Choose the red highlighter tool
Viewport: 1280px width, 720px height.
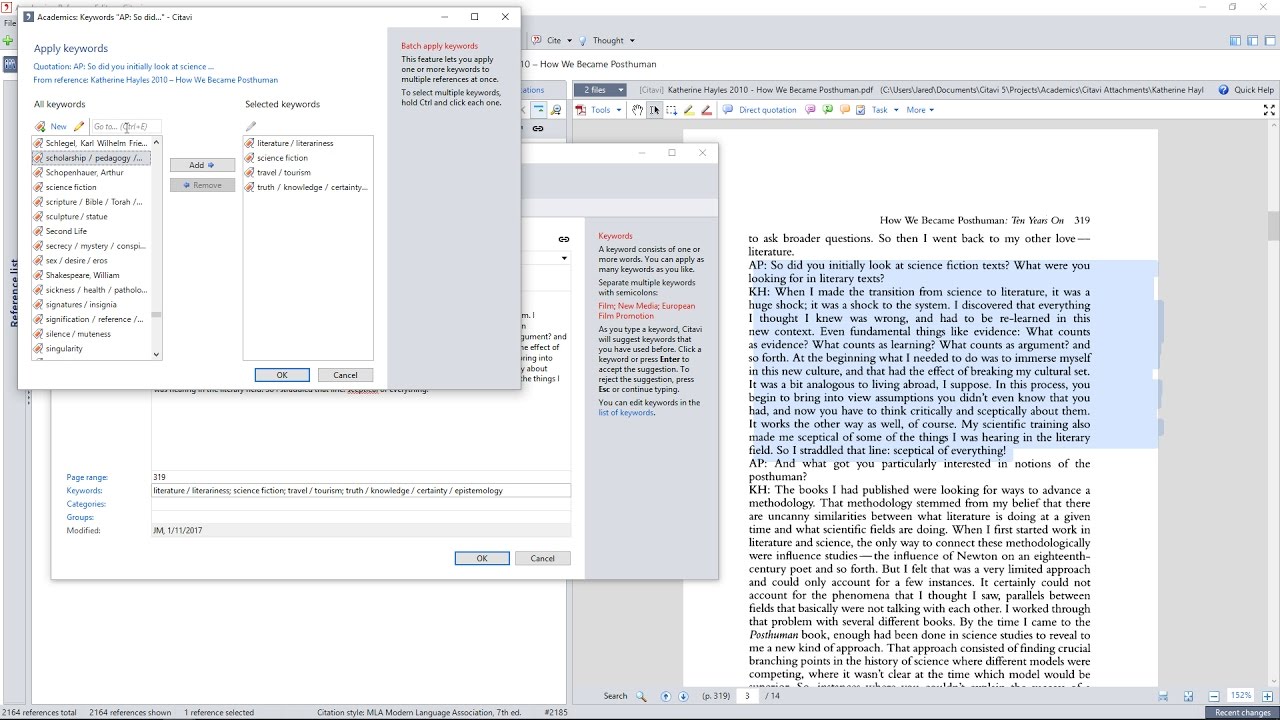pos(706,110)
